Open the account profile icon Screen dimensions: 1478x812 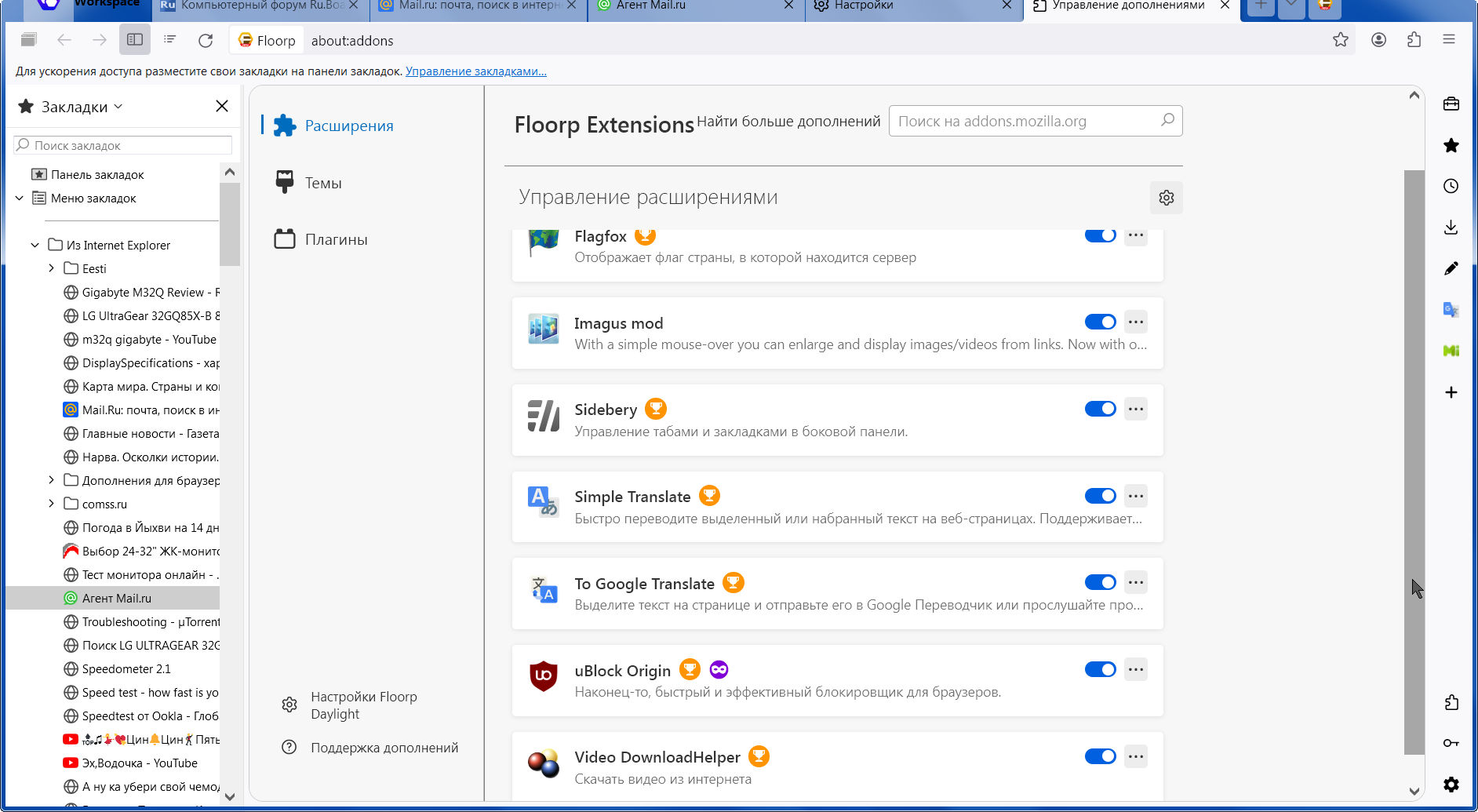(1378, 39)
